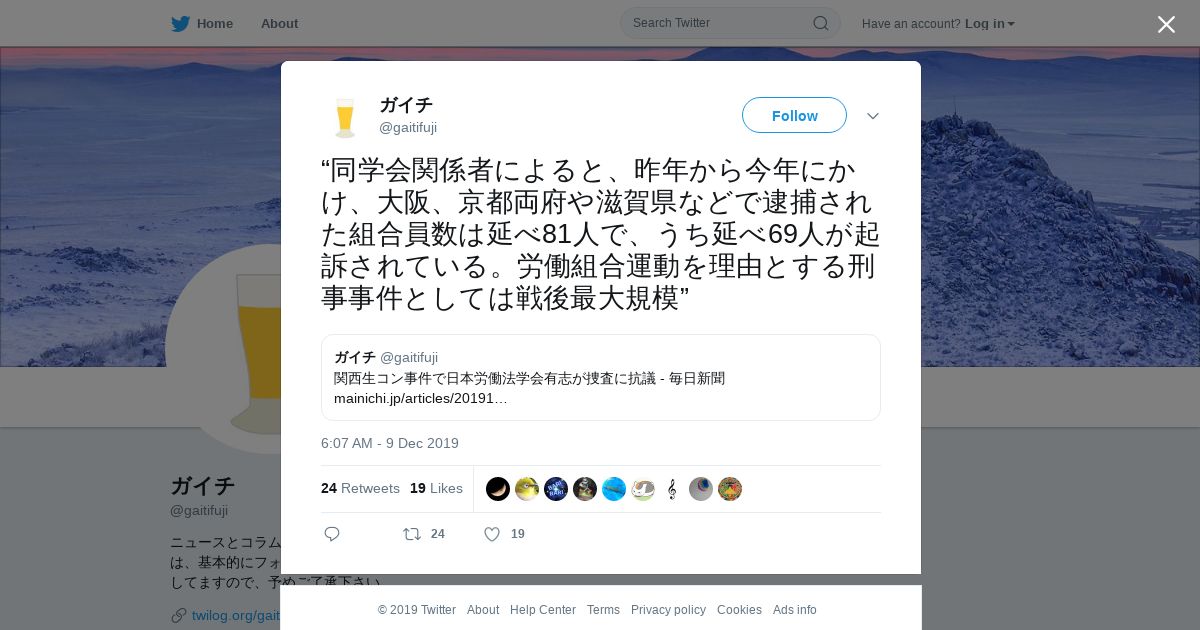View the 19 Likes list
The image size is (1200, 630).
[x=436, y=488]
